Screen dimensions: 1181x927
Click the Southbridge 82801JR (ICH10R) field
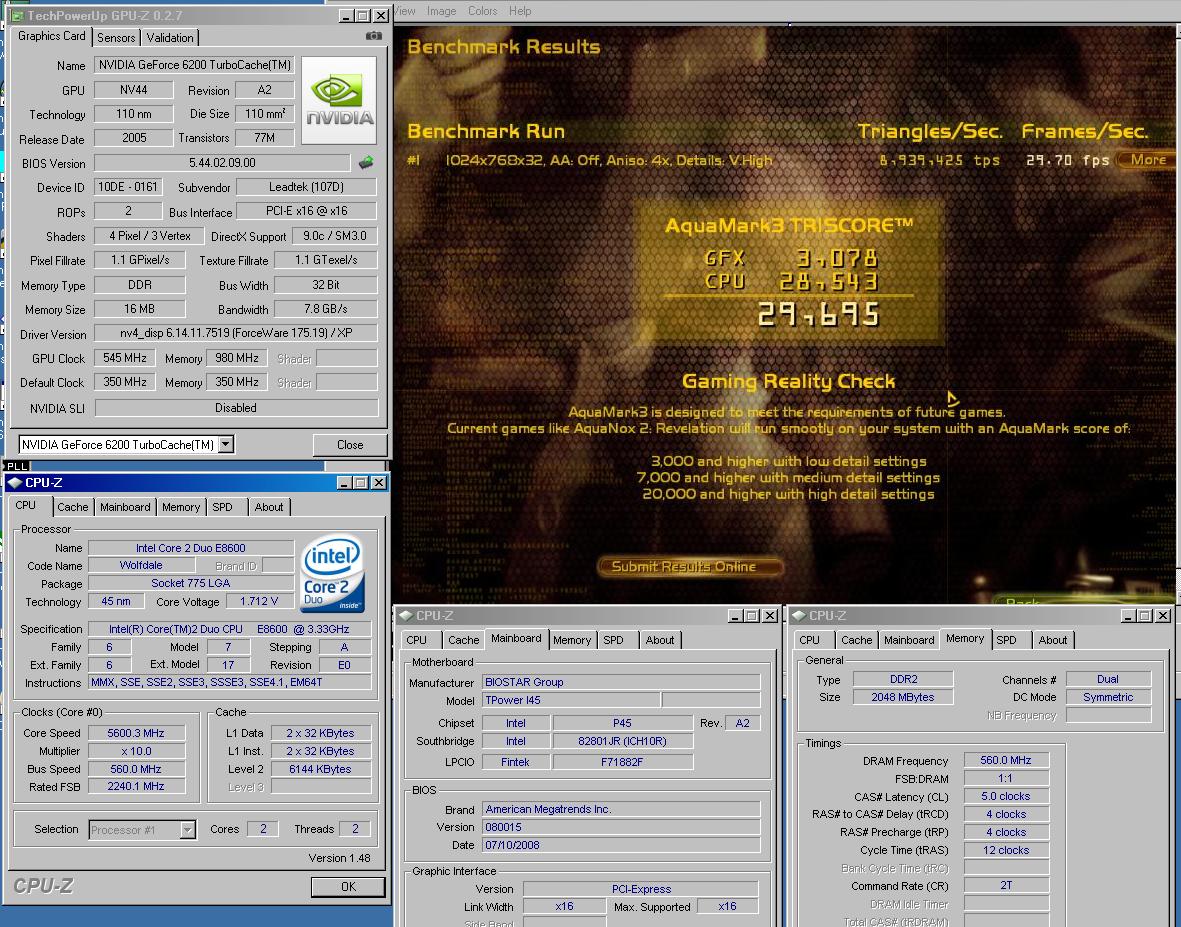(x=622, y=741)
